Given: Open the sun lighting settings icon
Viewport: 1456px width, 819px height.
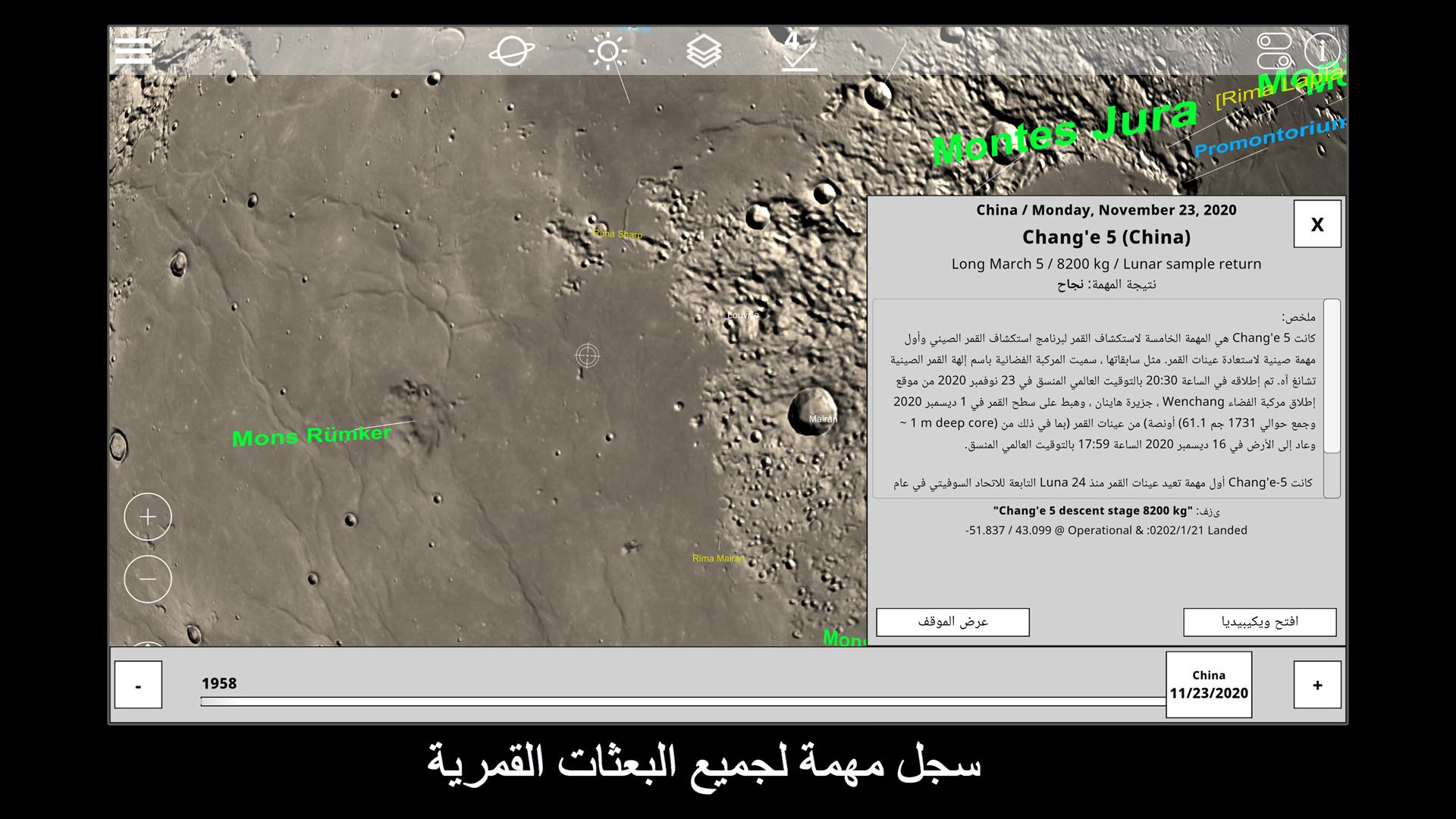Looking at the screenshot, I should click(x=608, y=52).
